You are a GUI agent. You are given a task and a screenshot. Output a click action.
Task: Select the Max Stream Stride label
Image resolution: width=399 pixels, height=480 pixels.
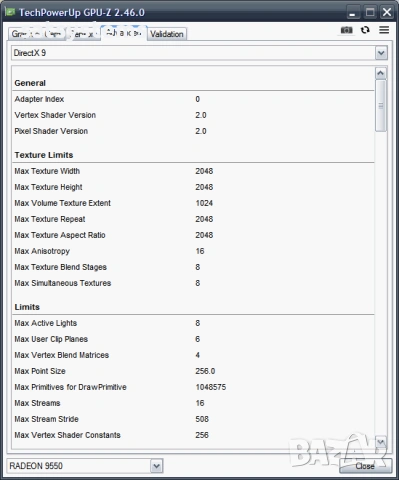point(46,419)
